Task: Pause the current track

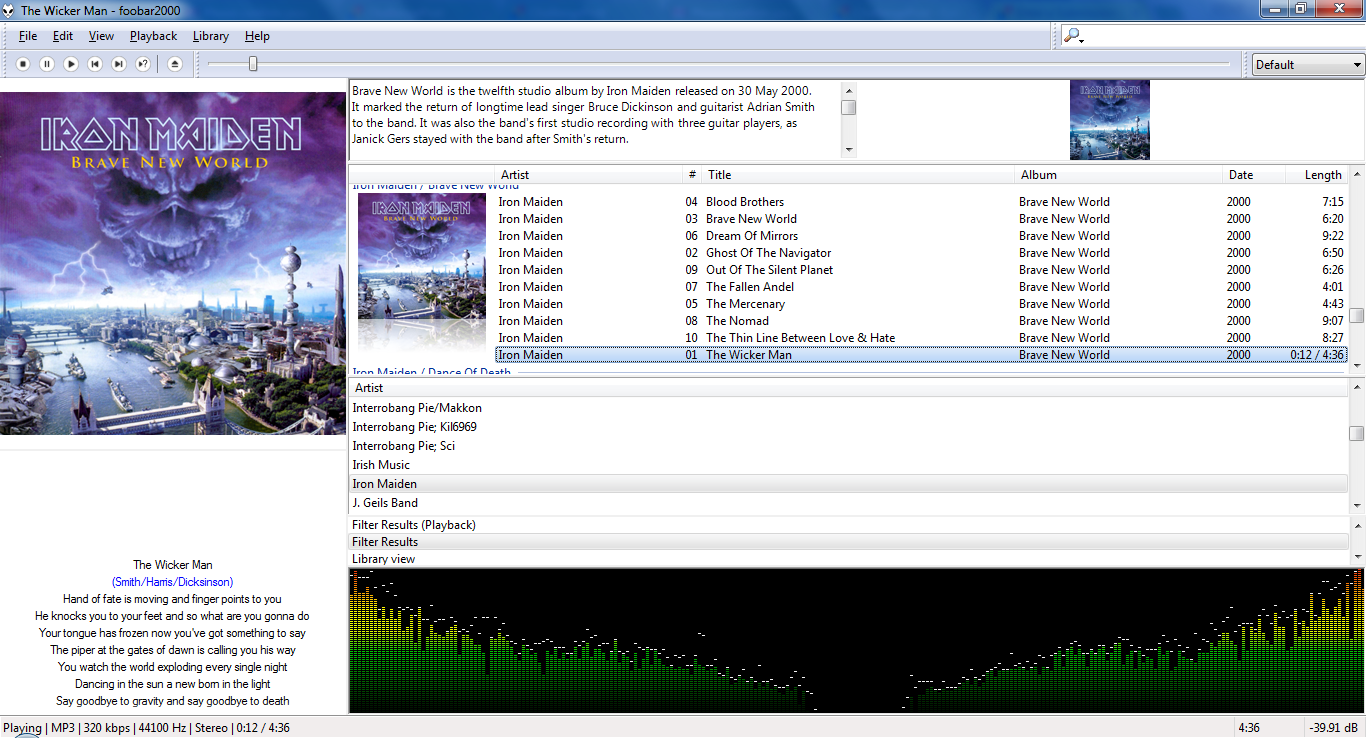Action: coord(47,64)
